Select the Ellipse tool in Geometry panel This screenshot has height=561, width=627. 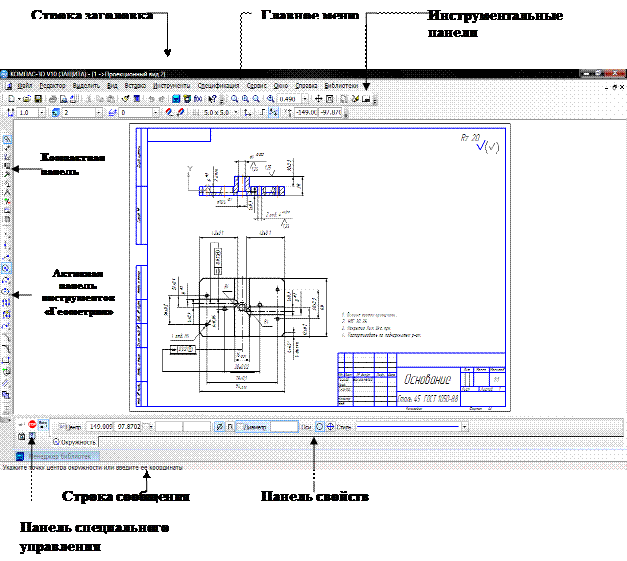pyautogui.click(x=6, y=291)
